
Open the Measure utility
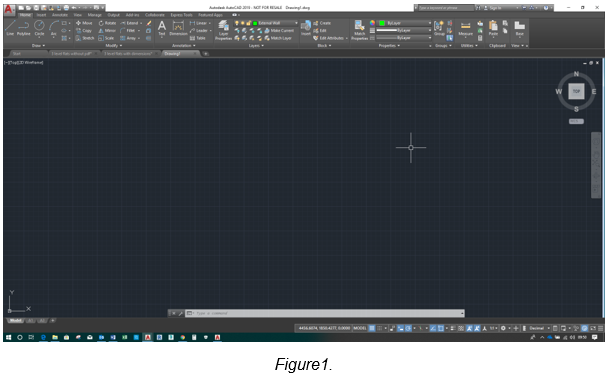(x=466, y=28)
